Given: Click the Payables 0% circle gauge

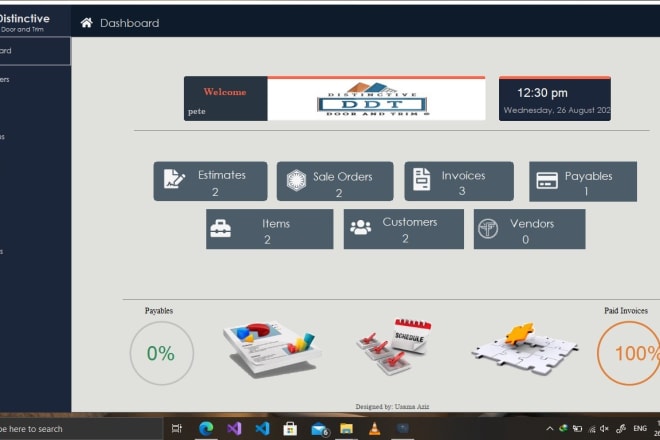Looking at the screenshot, I should point(162,353).
